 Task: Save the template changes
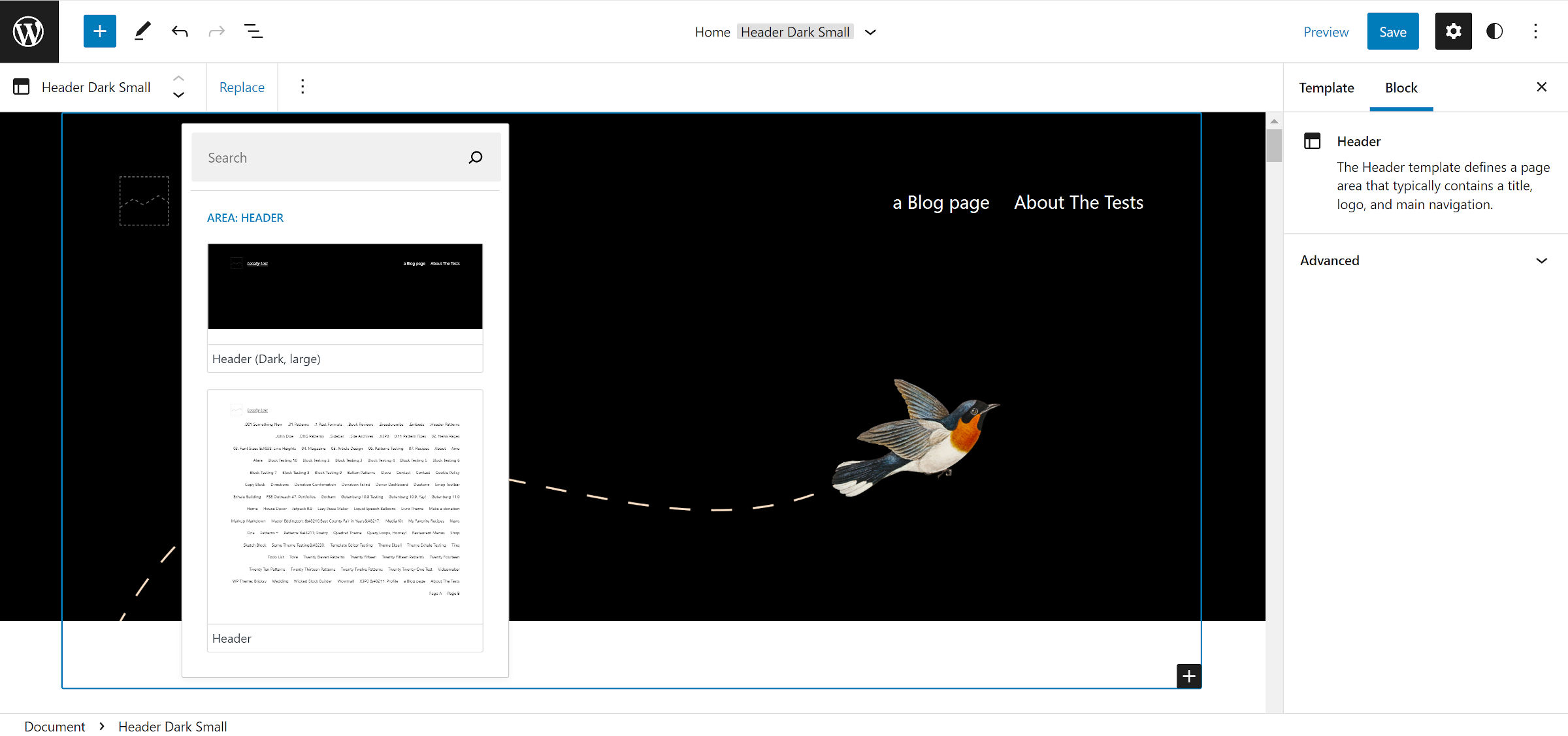click(1392, 31)
